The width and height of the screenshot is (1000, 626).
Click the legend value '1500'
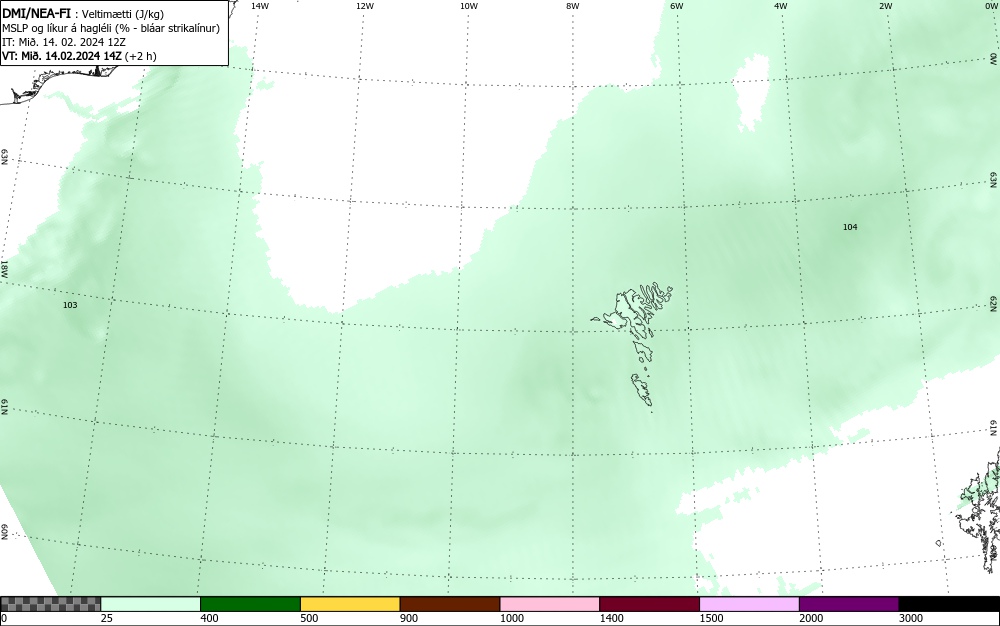coord(711,618)
